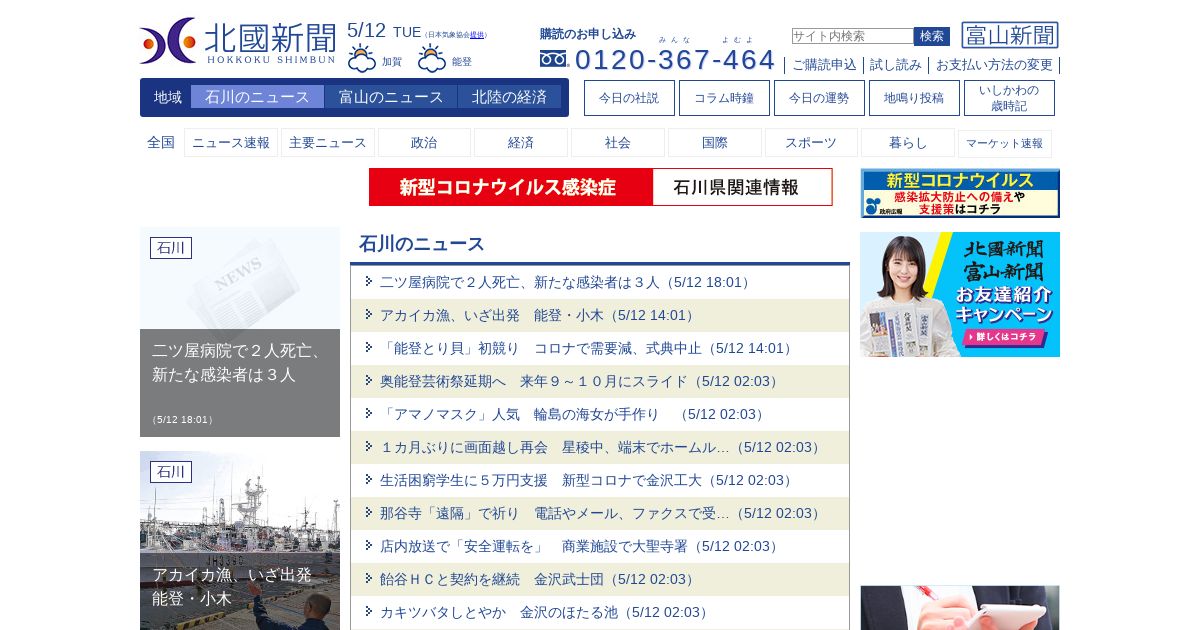Click the Kaga weather icon

pyautogui.click(x=362, y=59)
